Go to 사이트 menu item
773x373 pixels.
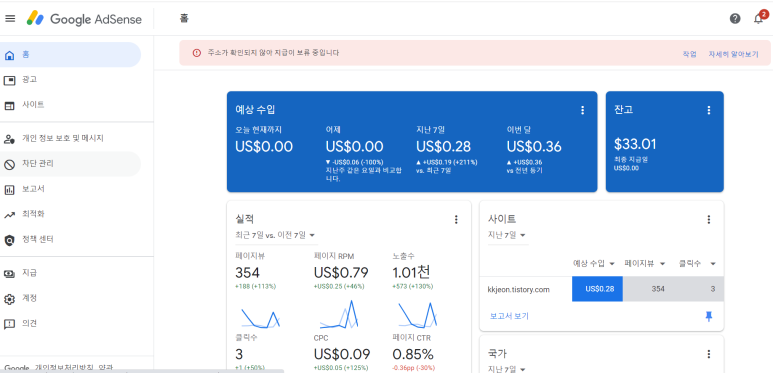[70, 105]
